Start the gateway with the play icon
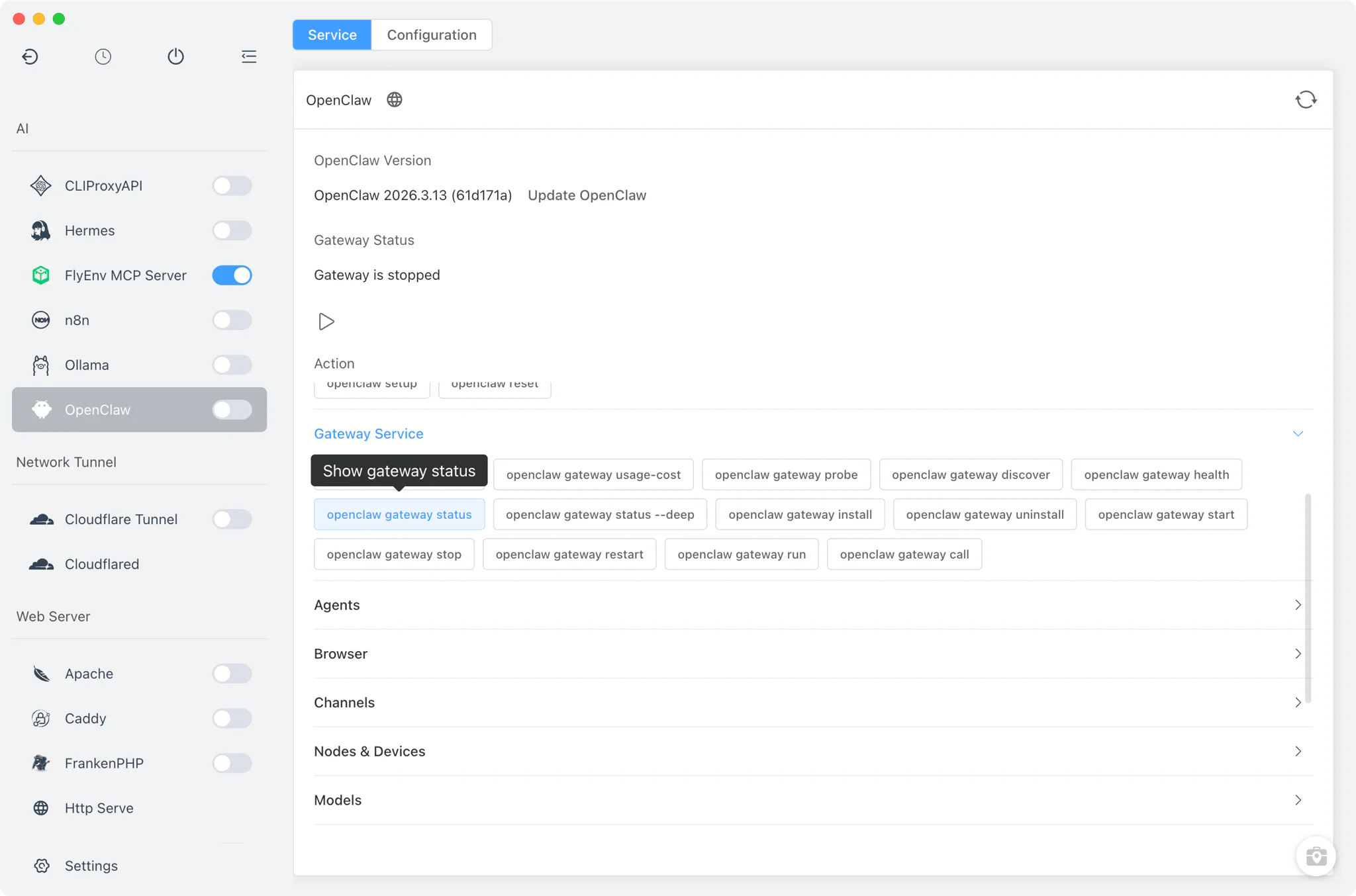 [x=326, y=322]
